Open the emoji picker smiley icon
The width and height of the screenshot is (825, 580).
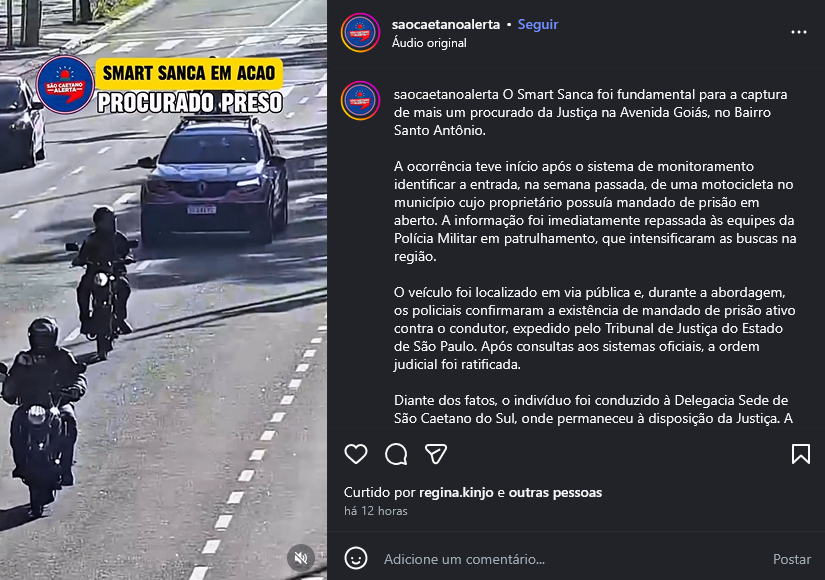pyautogui.click(x=356, y=558)
